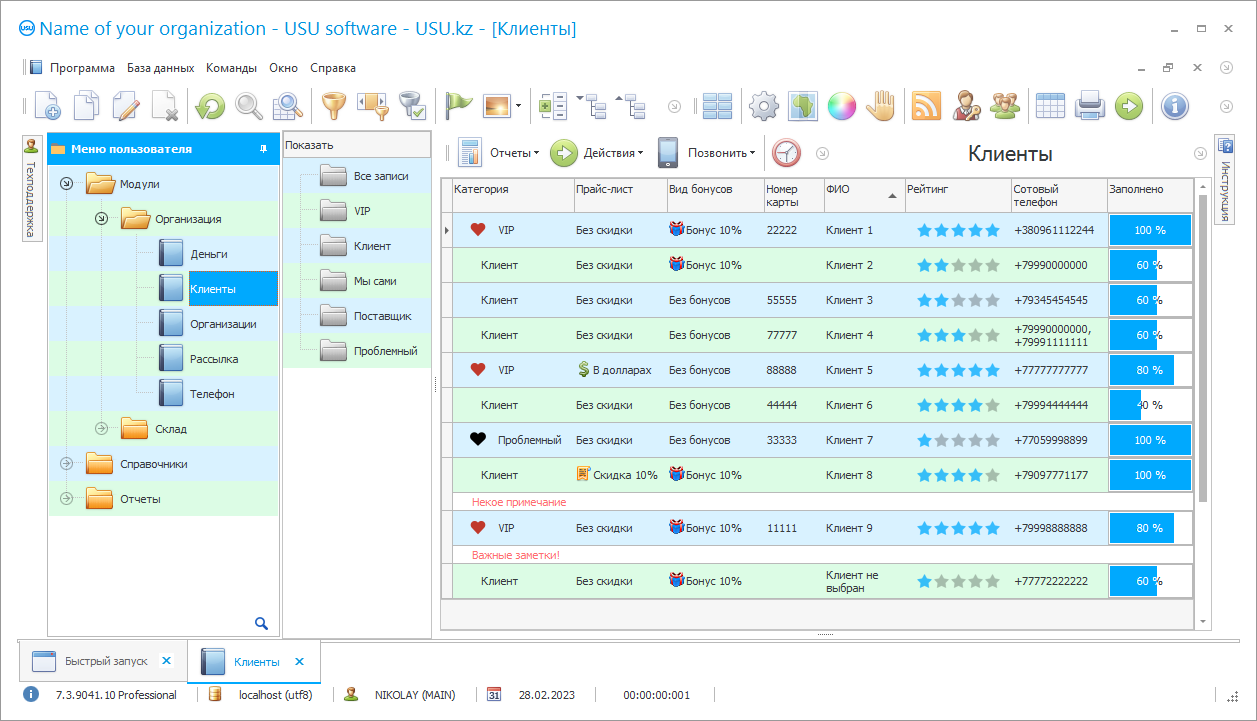Image resolution: width=1257 pixels, height=721 pixels.
Task: Click the green flag toolbar icon
Action: pyautogui.click(x=458, y=105)
